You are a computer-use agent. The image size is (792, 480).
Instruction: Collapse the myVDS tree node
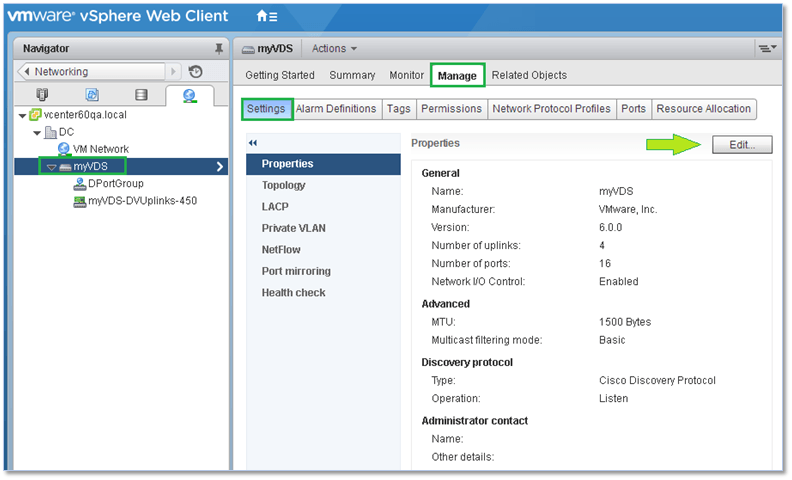pyautogui.click(x=52, y=167)
